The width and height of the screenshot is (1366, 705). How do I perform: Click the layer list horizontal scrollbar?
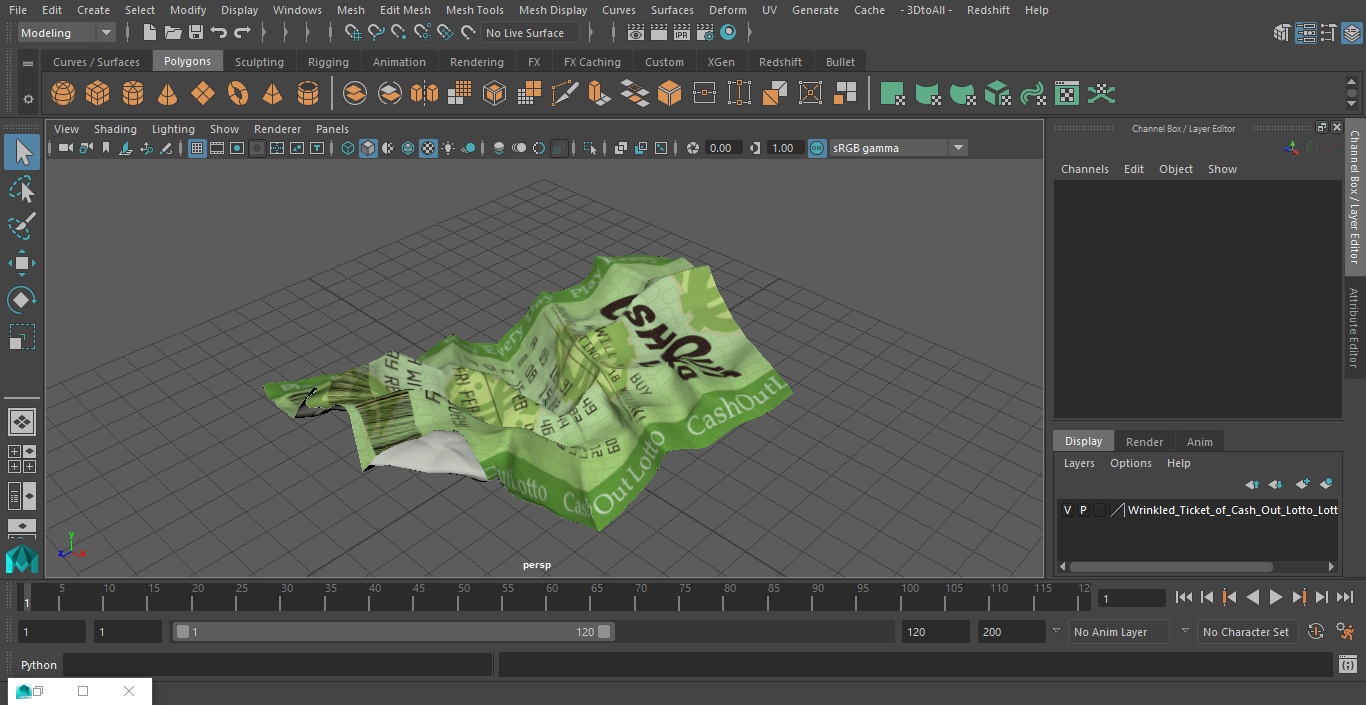[1171, 566]
